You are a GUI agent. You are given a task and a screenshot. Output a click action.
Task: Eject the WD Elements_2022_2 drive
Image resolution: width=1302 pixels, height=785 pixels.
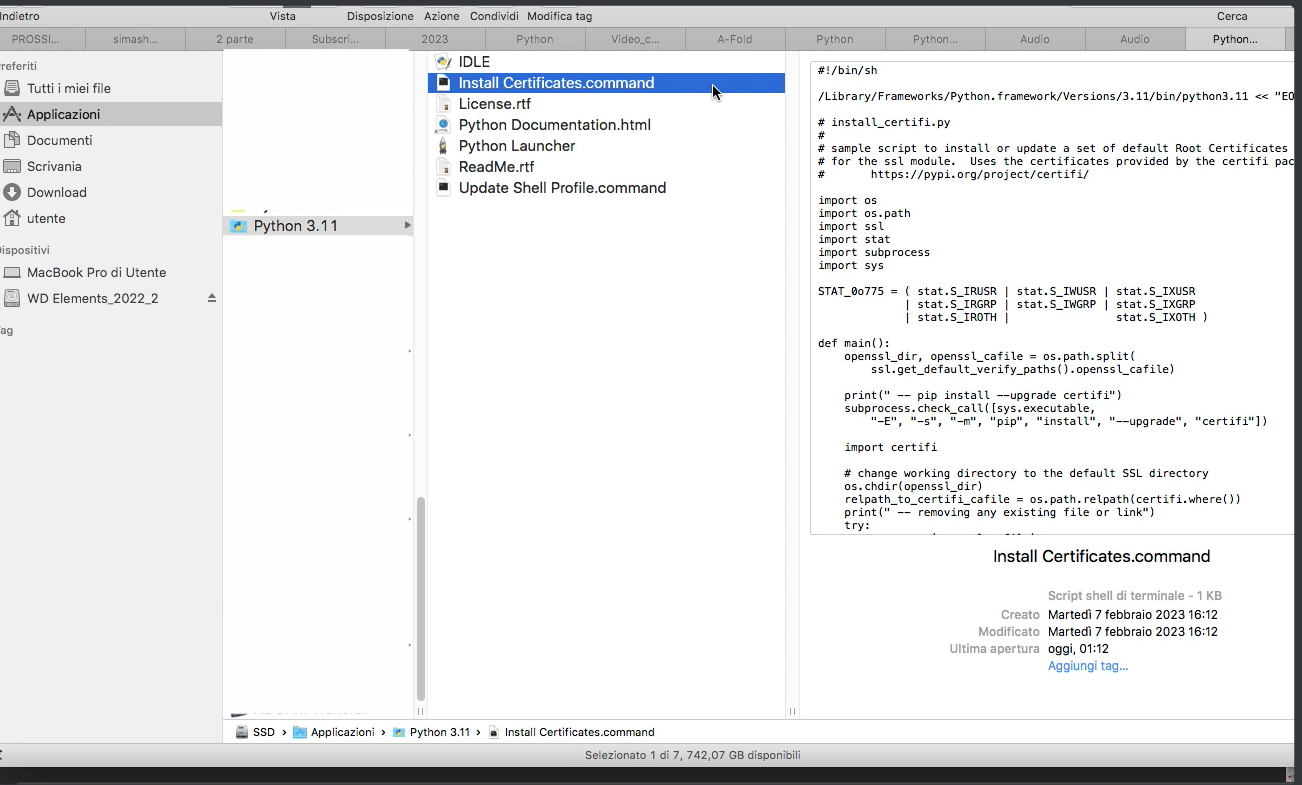(x=211, y=298)
